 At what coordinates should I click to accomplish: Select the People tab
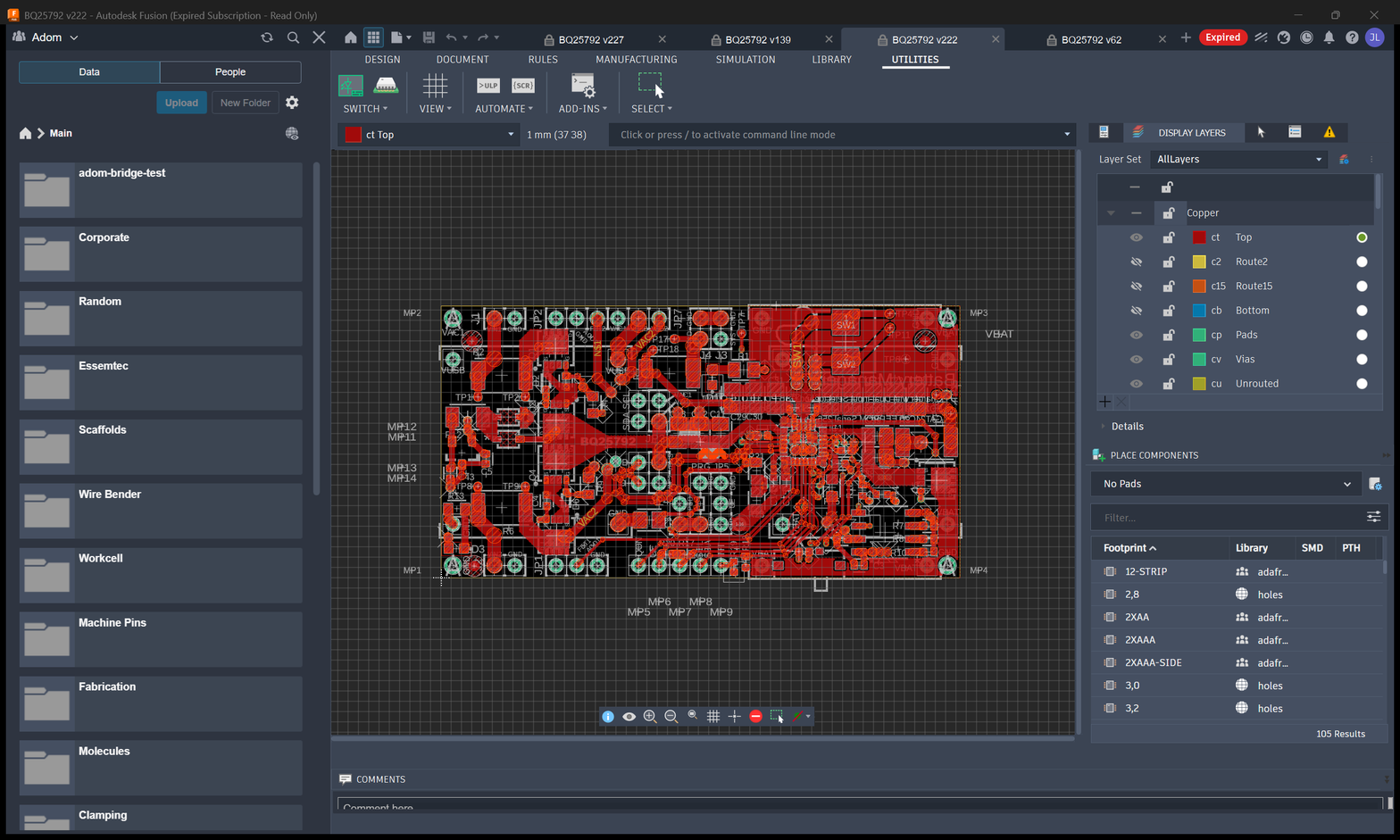pos(230,72)
